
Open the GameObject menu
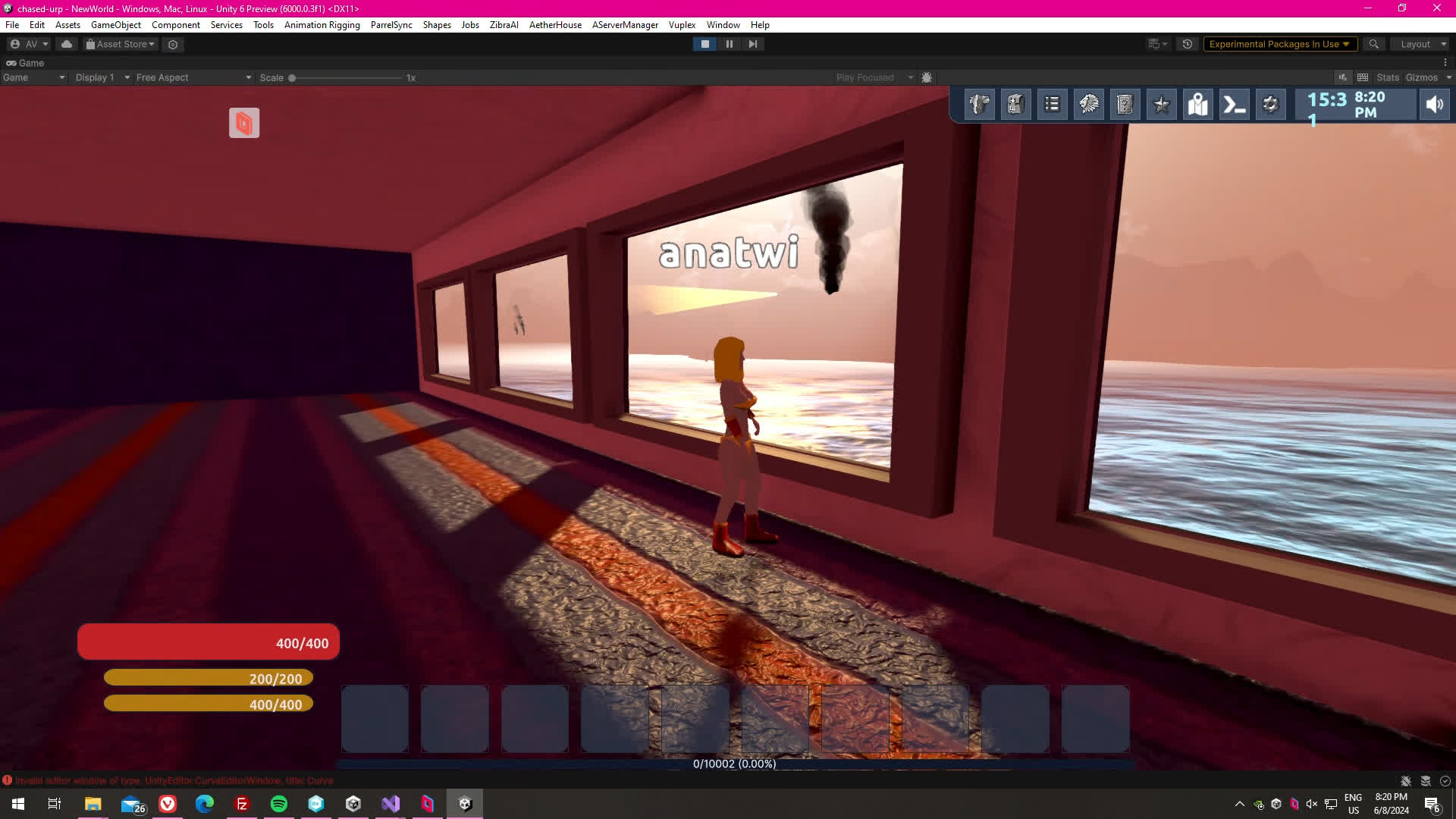tap(115, 25)
